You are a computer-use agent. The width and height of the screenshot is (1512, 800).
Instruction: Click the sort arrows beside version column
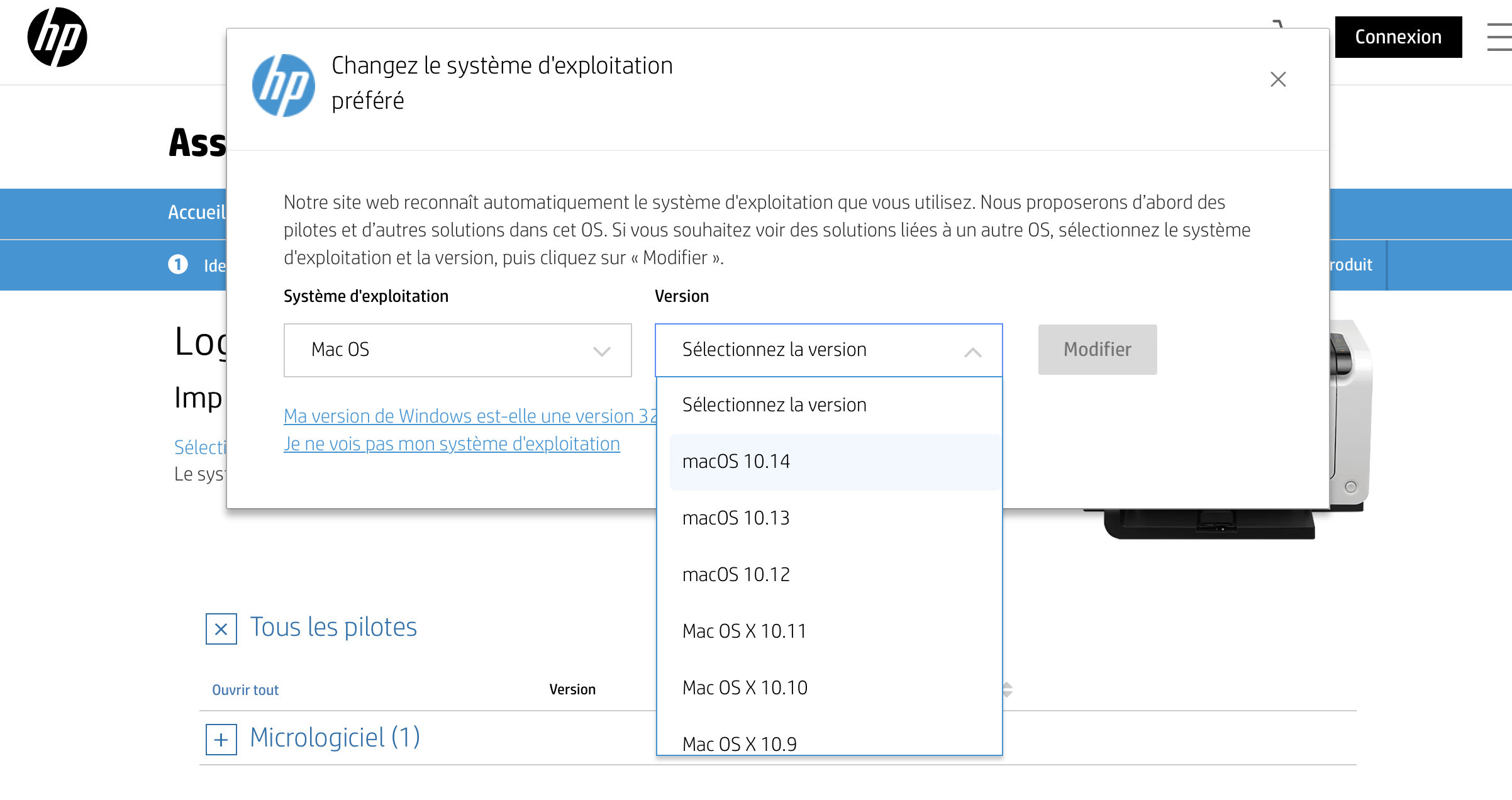coord(1008,690)
